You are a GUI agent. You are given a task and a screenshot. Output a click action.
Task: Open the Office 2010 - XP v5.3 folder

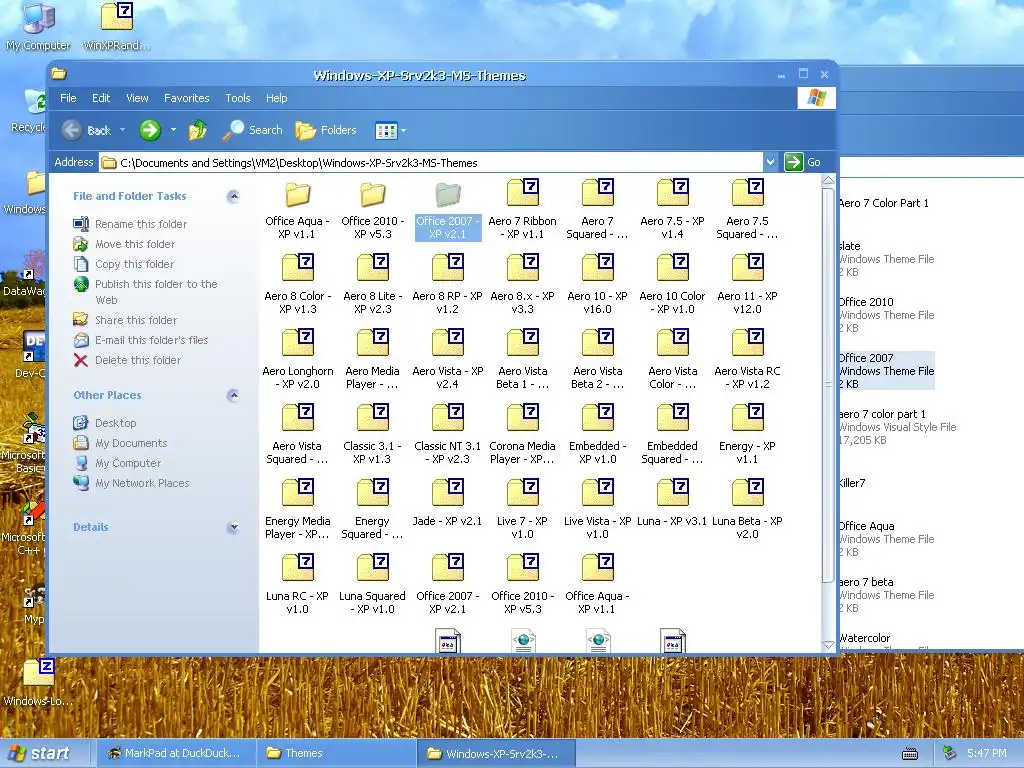373,209
